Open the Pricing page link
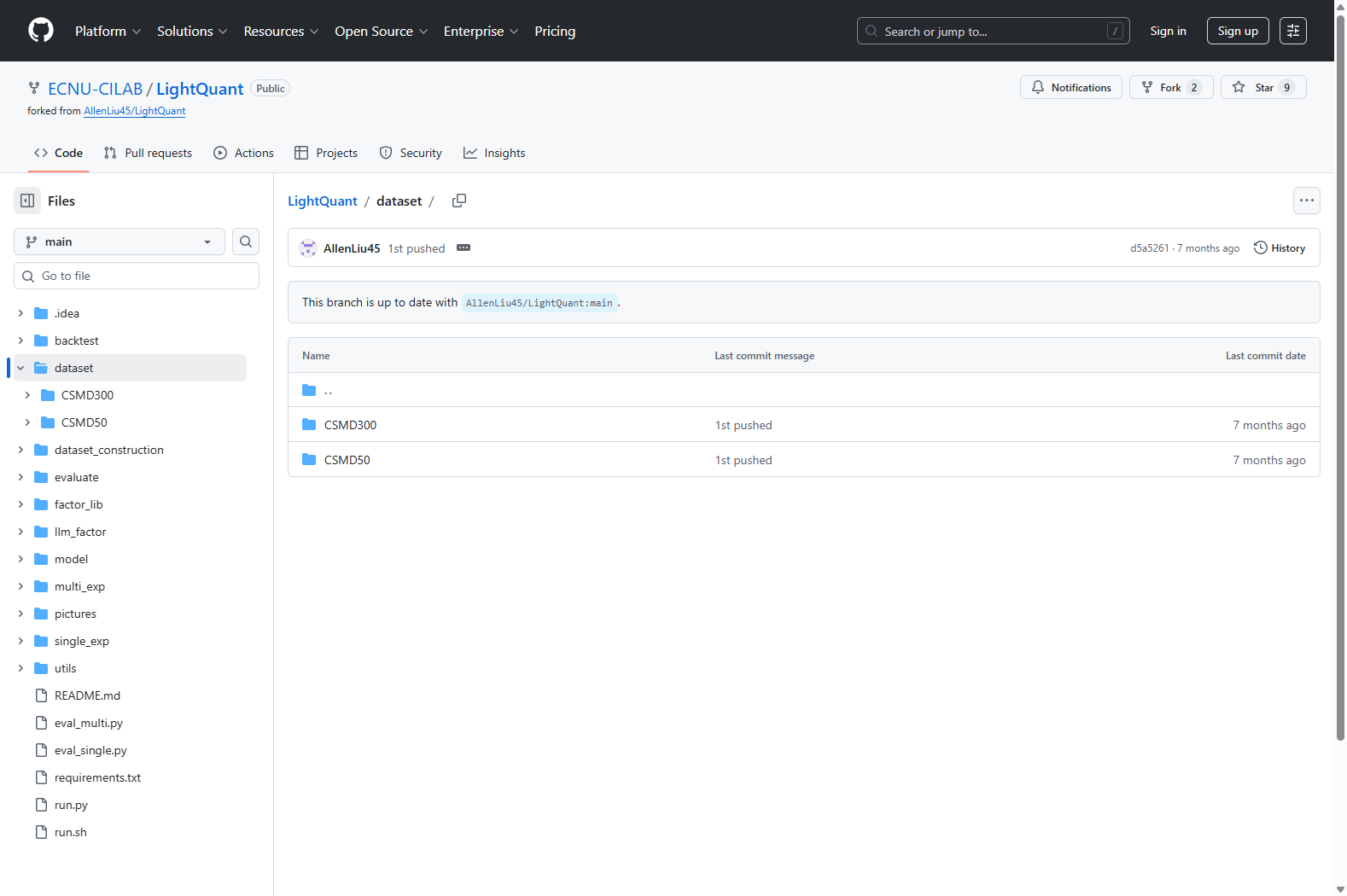This screenshot has width=1347, height=896. [555, 31]
